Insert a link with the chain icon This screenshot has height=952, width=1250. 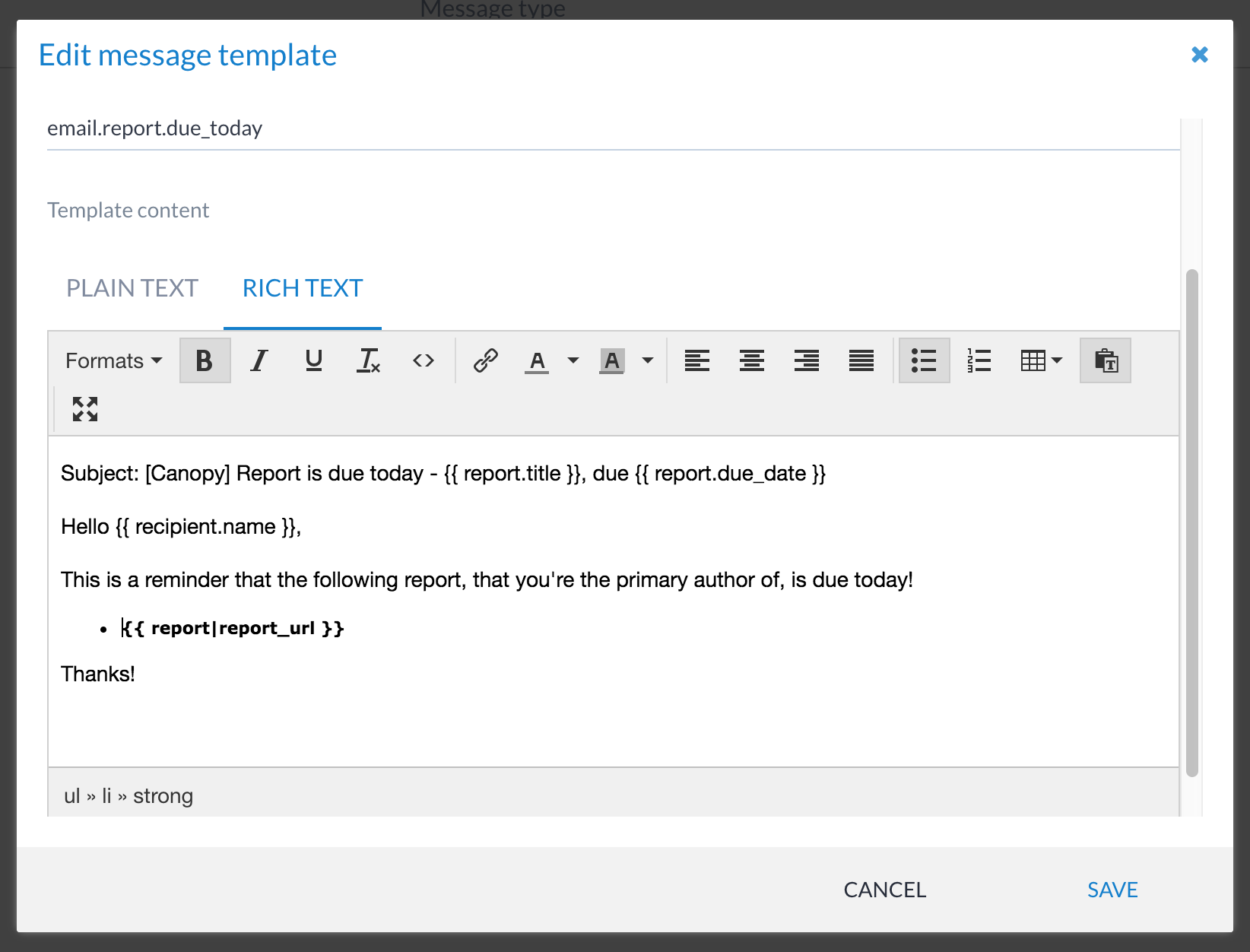point(485,360)
